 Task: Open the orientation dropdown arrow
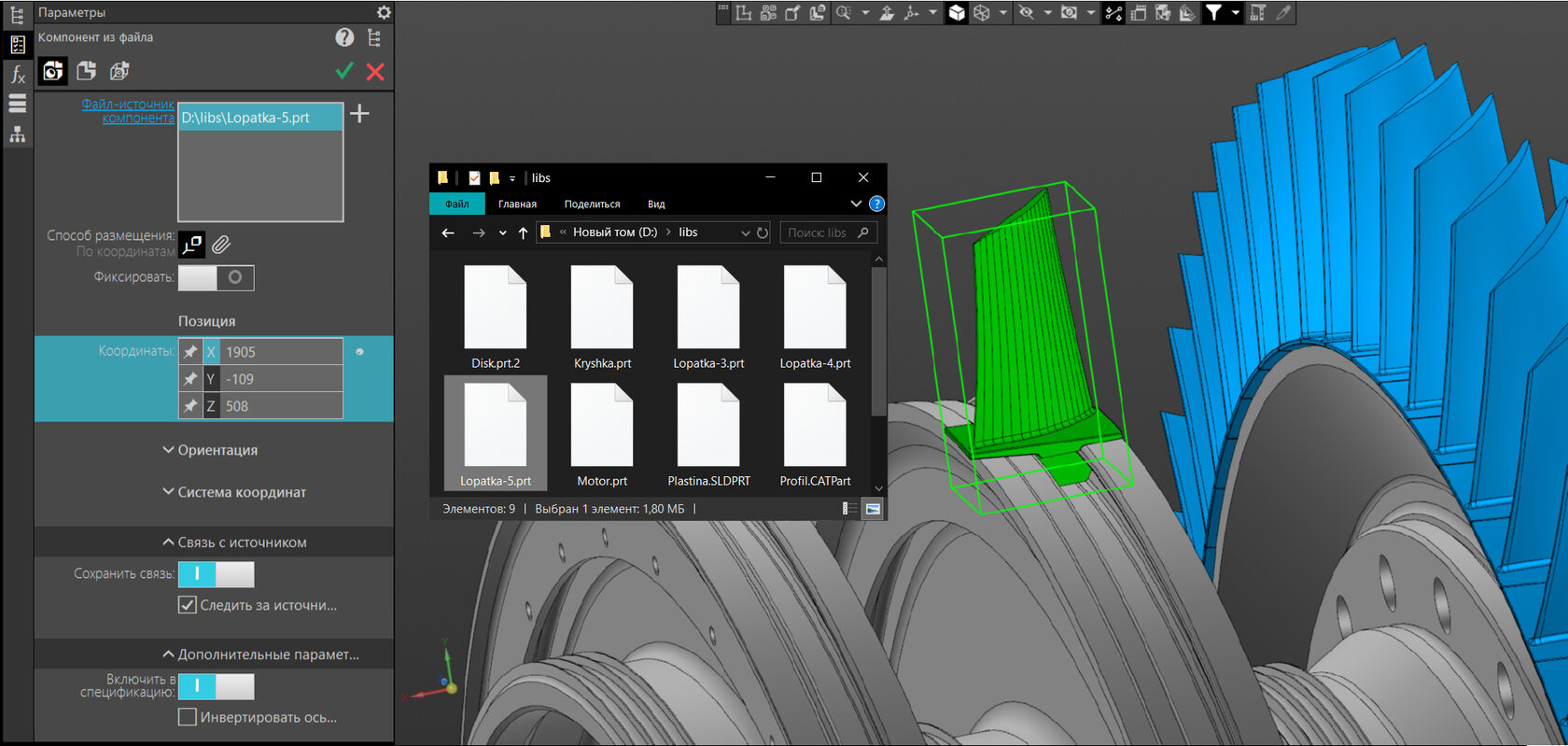tap(932, 13)
